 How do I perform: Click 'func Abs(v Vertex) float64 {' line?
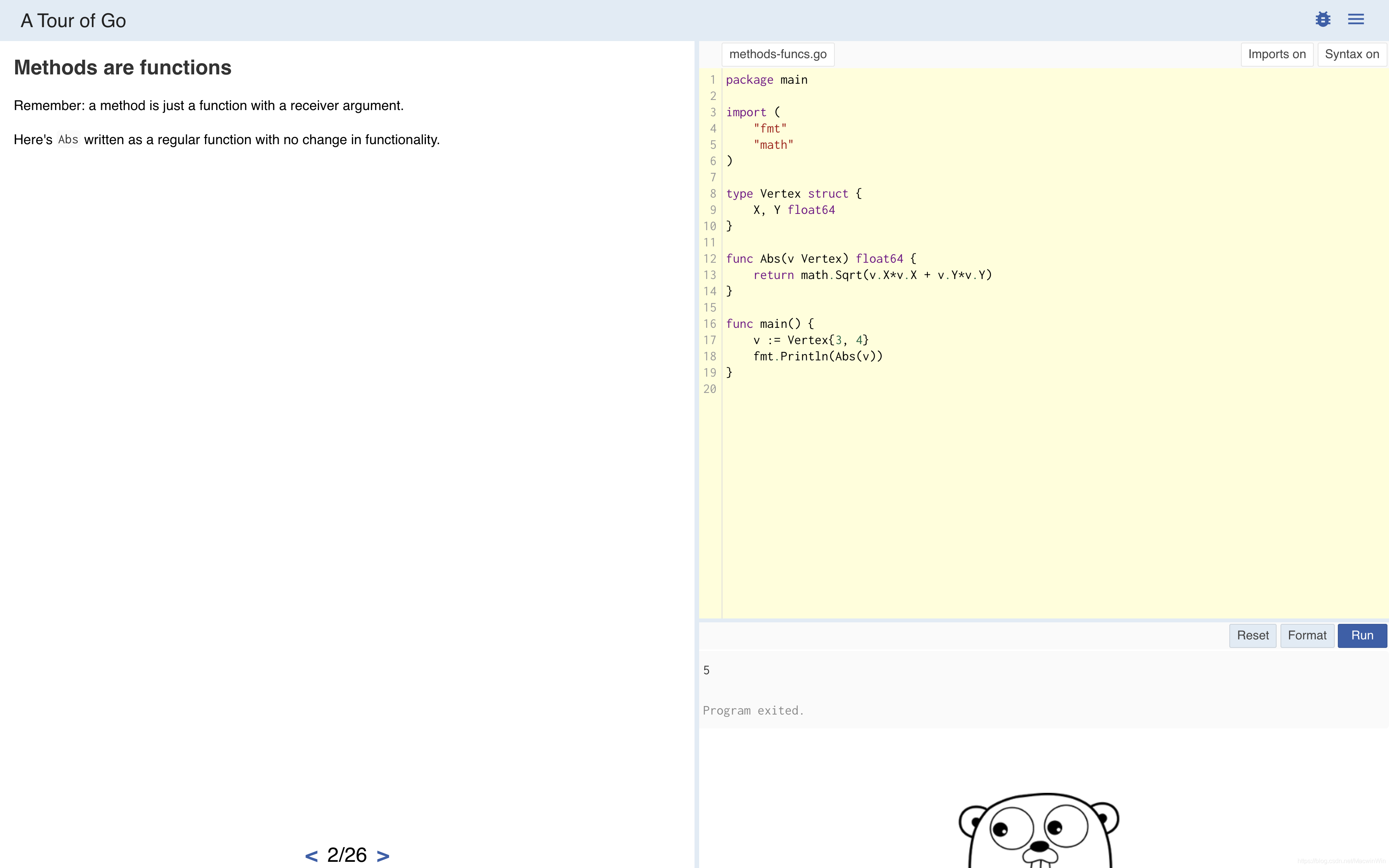coord(821,259)
